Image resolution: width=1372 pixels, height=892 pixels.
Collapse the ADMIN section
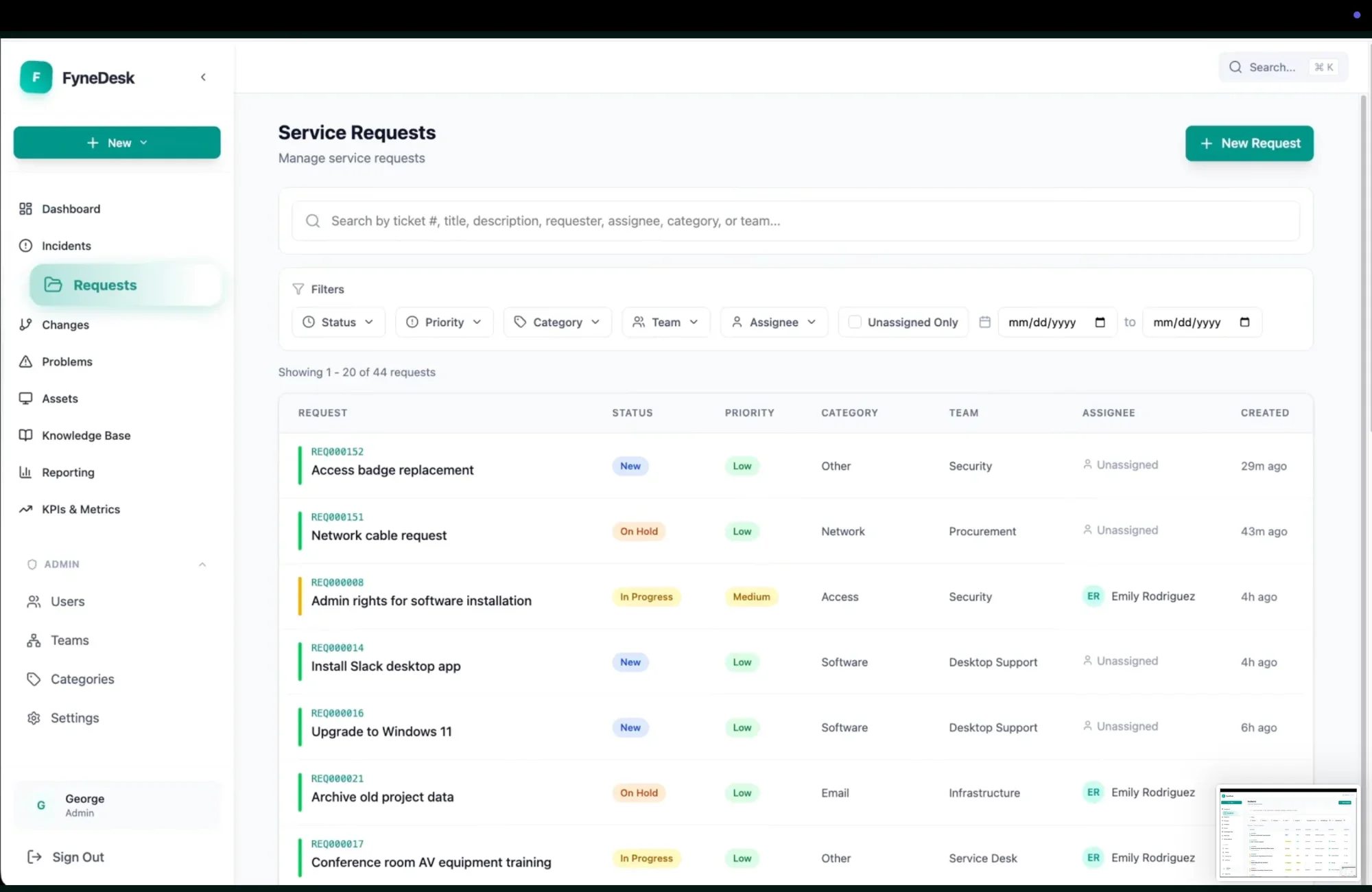click(x=202, y=564)
